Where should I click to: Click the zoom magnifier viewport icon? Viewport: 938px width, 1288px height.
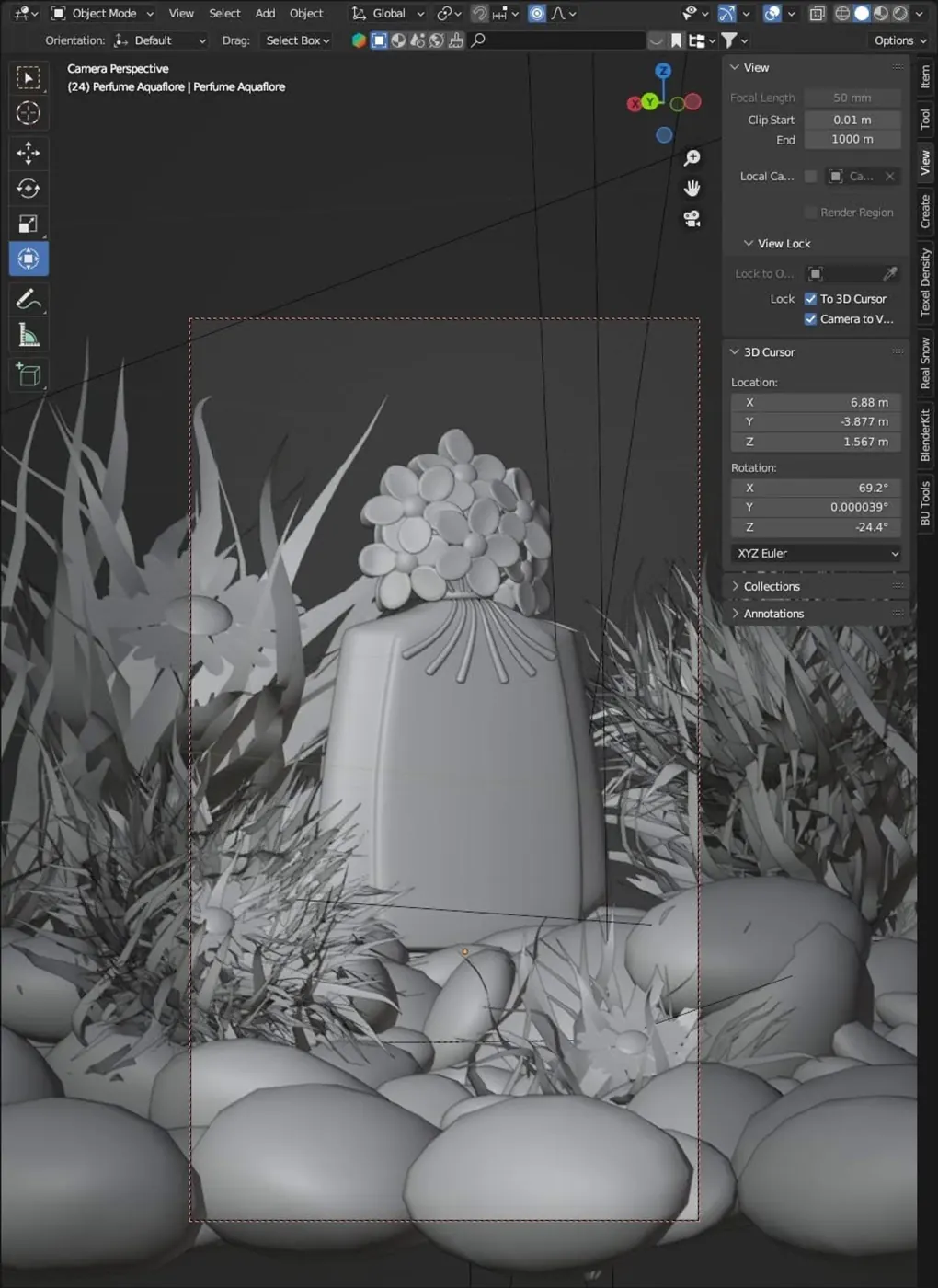[692, 158]
